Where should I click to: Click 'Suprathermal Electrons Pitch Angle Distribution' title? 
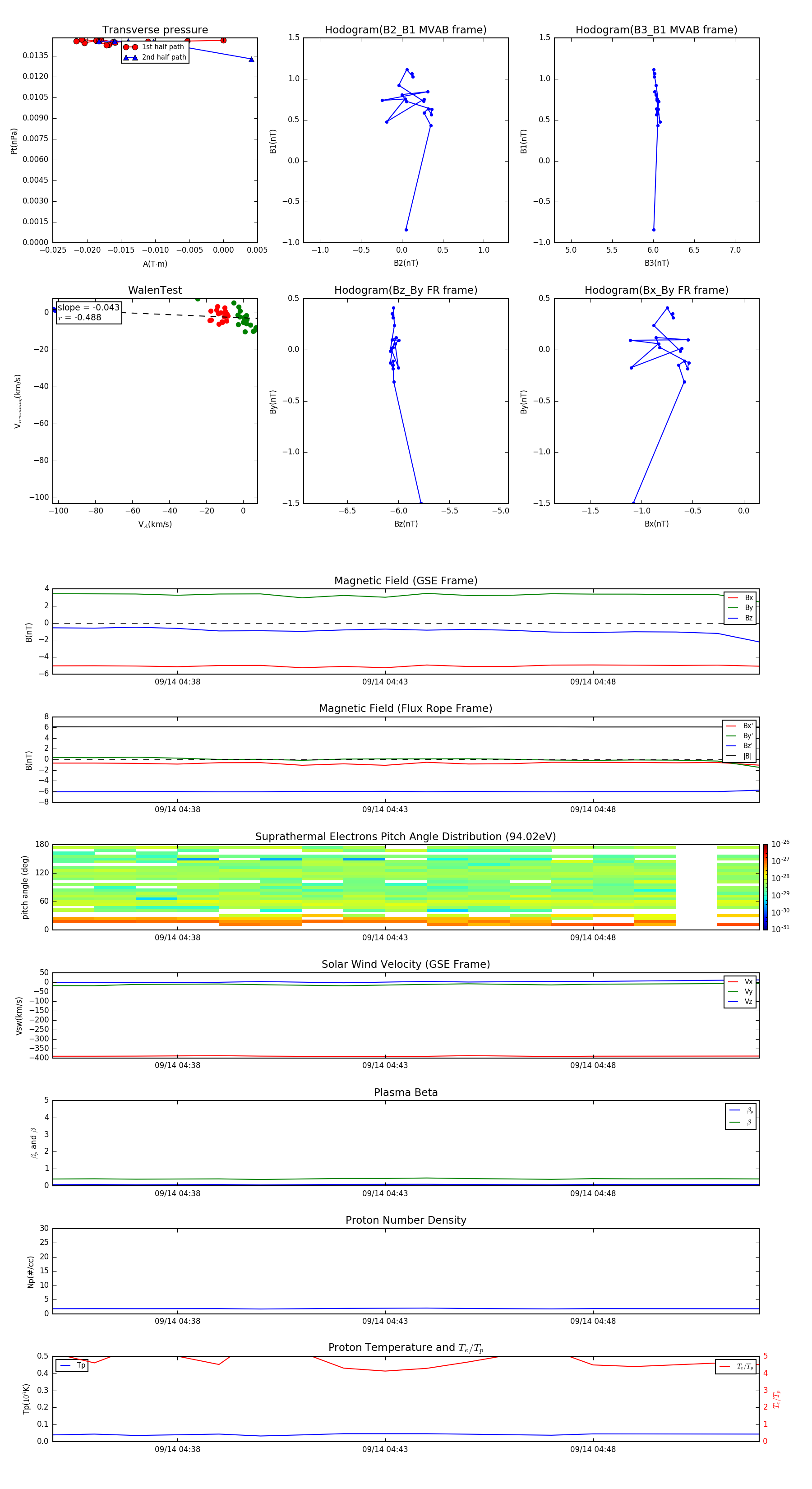pyautogui.click(x=406, y=837)
